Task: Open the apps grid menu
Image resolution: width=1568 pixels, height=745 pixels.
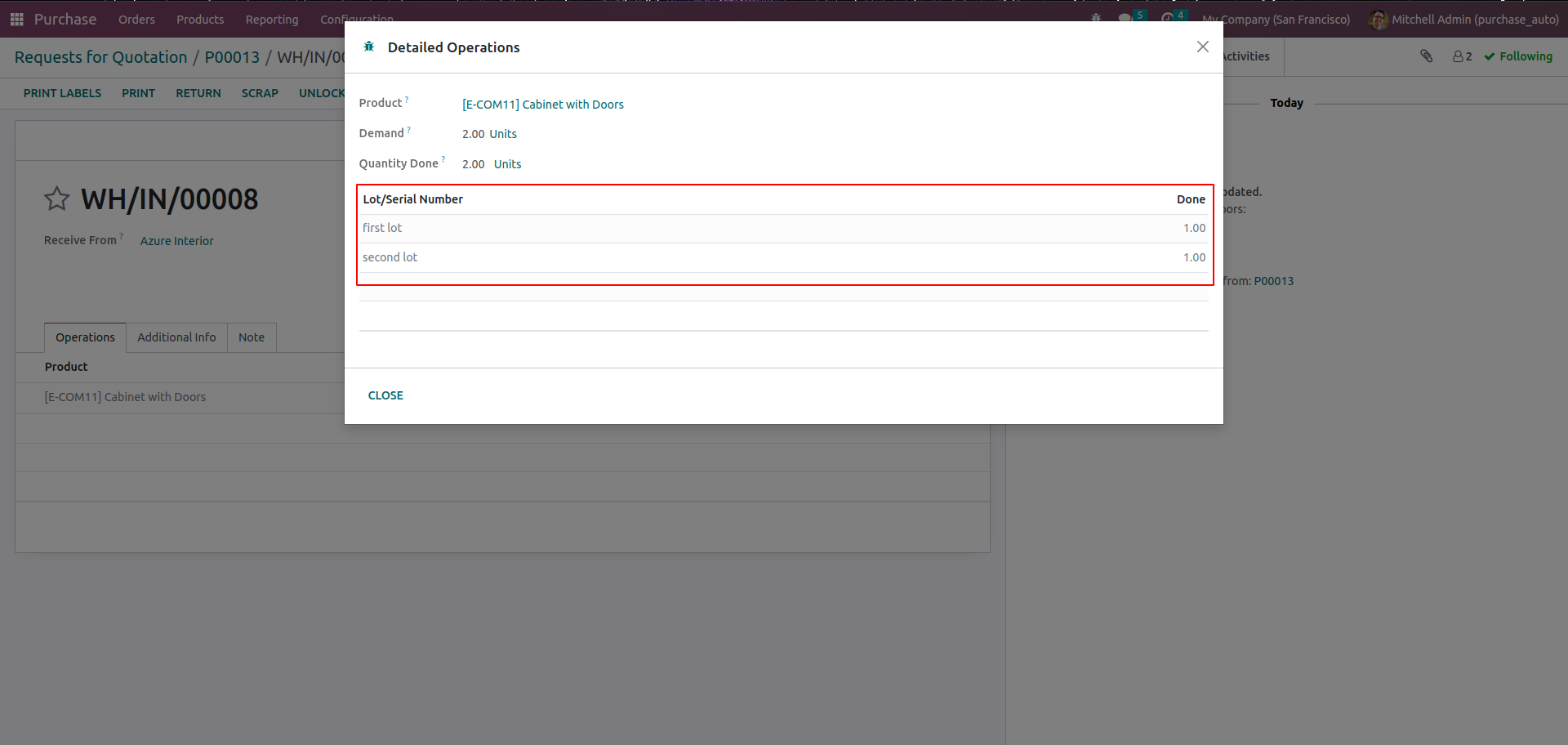Action: coord(16,19)
